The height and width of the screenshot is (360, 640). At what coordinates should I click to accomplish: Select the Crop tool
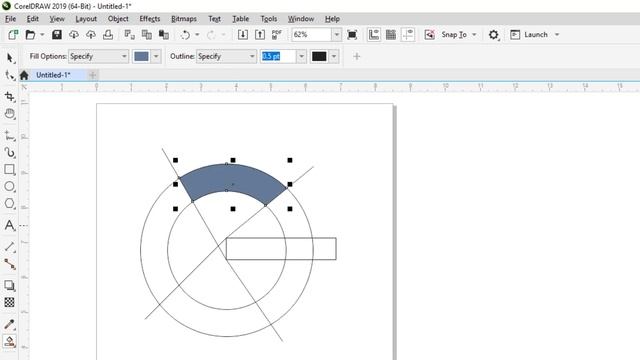pos(10,97)
